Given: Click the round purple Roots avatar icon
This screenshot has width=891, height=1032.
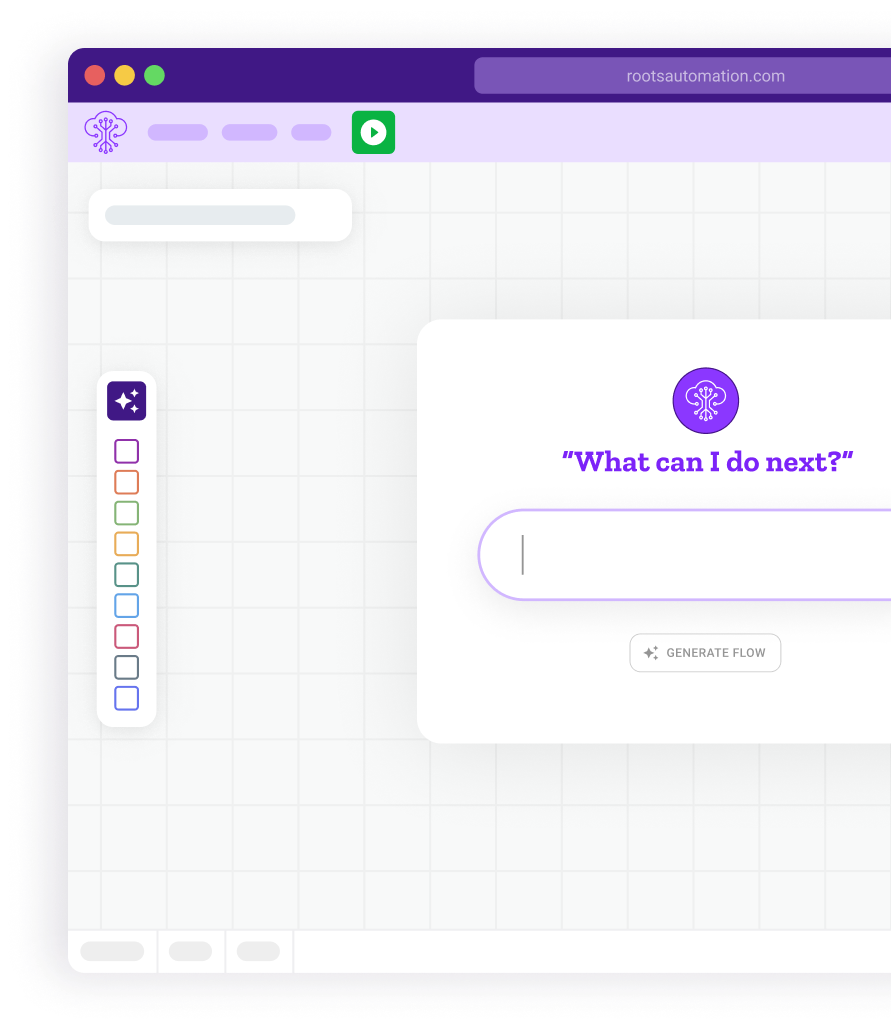Looking at the screenshot, I should pos(705,401).
